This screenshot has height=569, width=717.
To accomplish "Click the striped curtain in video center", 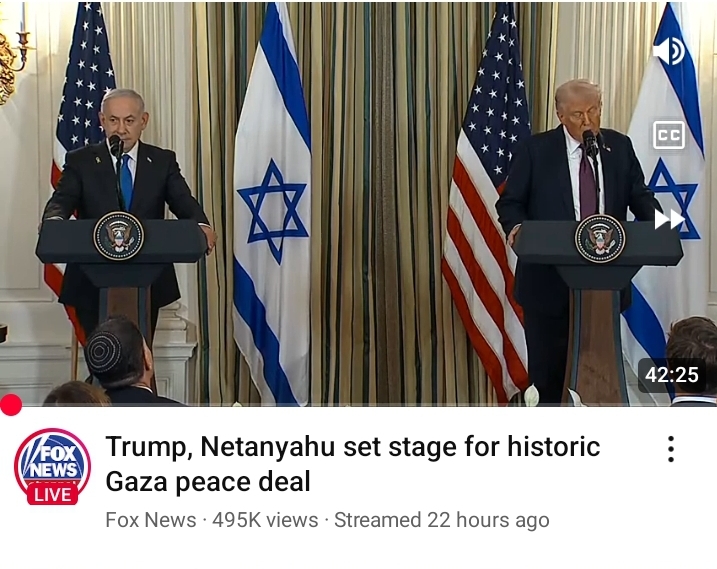I will [x=380, y=201].
